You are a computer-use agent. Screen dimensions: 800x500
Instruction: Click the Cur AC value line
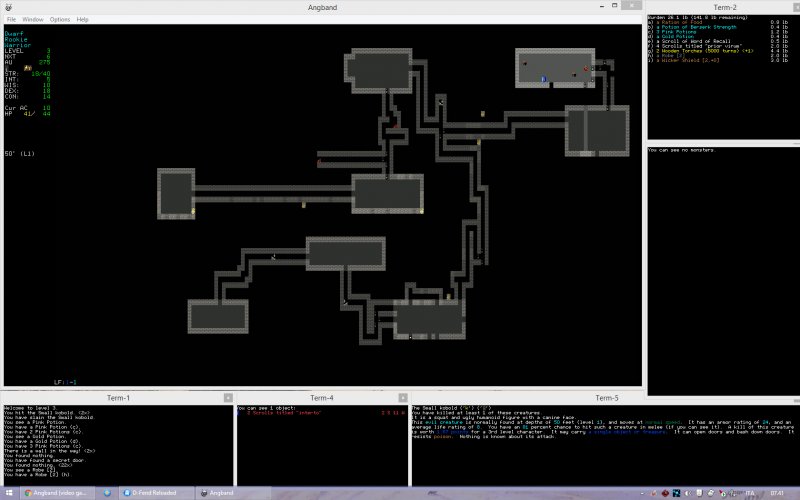click(x=28, y=108)
